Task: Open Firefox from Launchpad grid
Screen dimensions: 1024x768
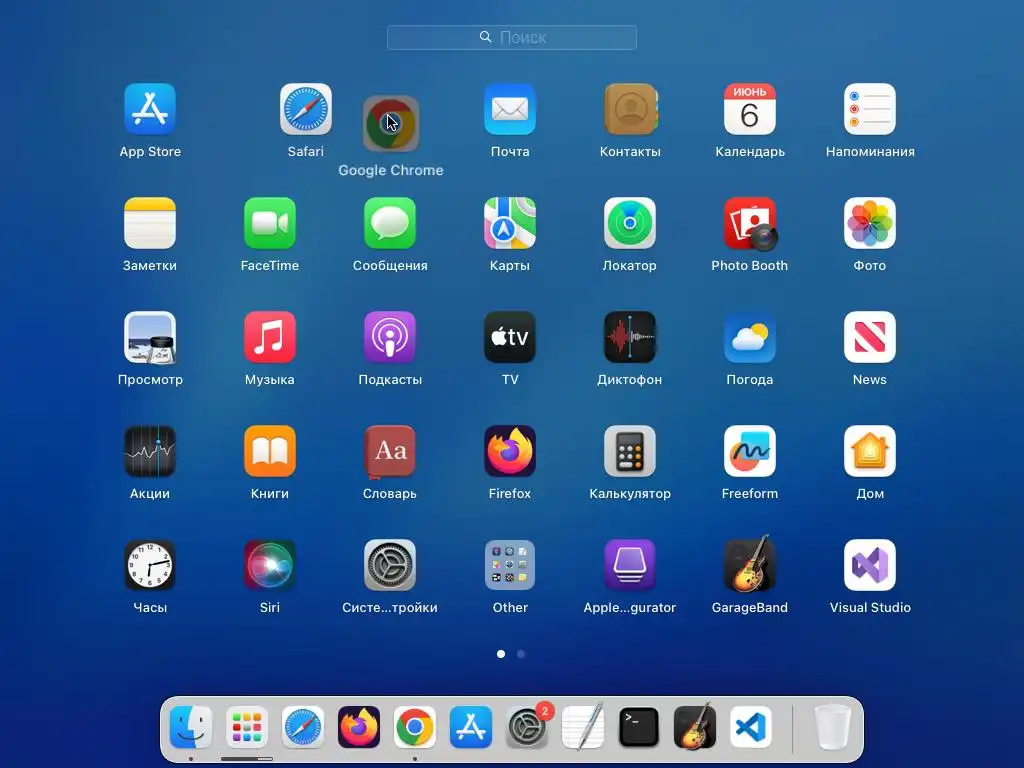Action: tap(510, 451)
